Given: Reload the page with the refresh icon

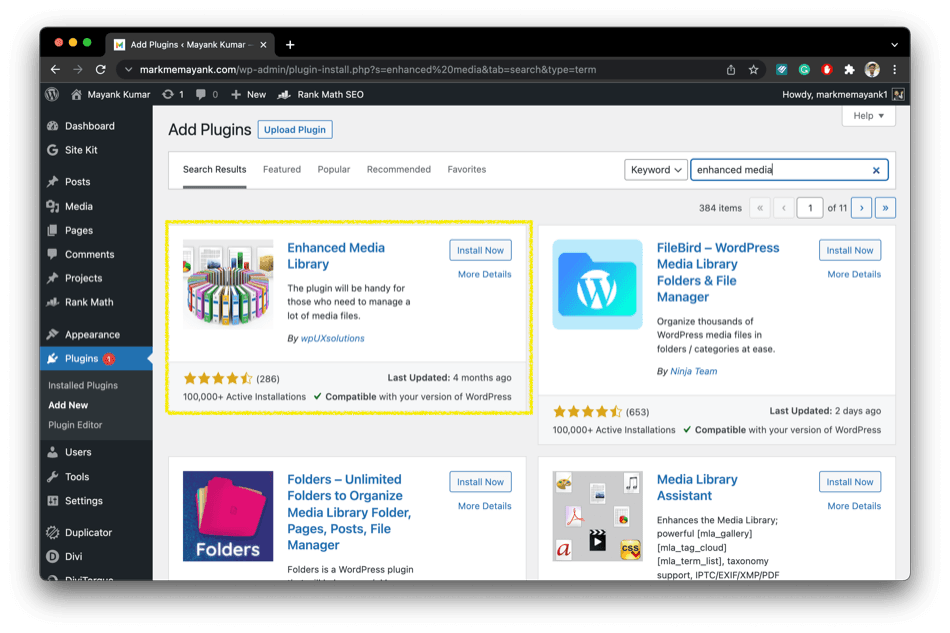Looking at the screenshot, I should coord(101,70).
